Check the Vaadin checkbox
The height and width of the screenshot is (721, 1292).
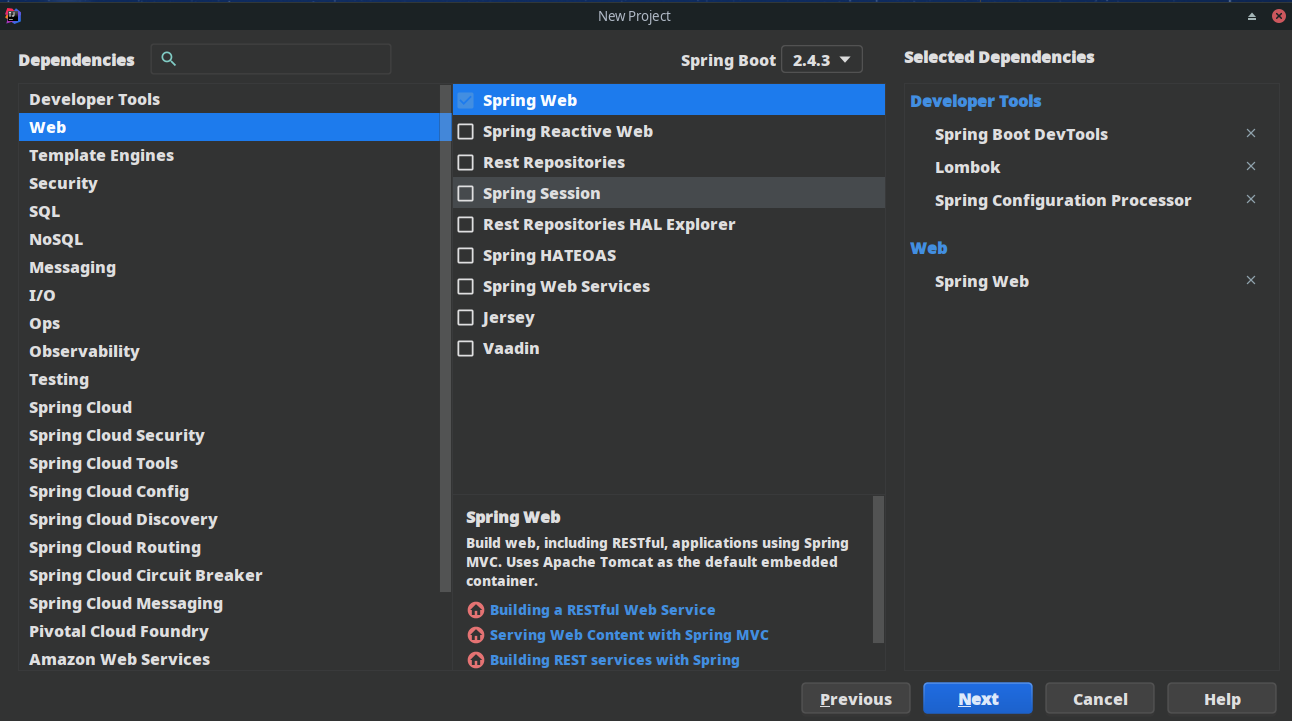tap(465, 348)
